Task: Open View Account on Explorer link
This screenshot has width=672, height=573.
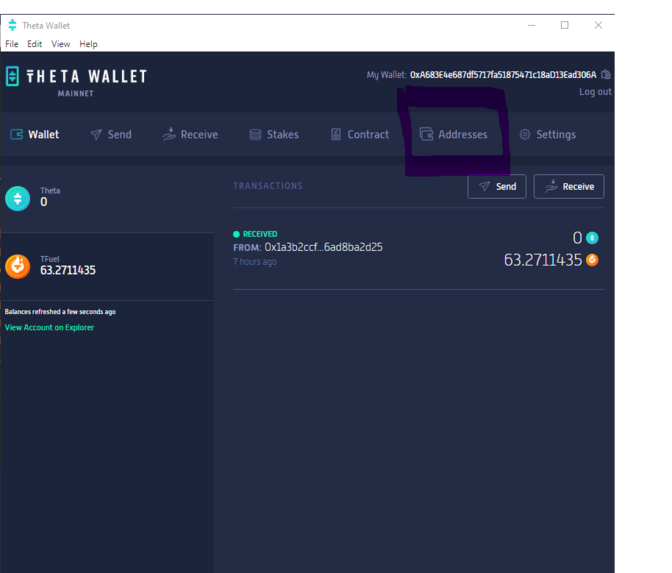Action: [49, 327]
